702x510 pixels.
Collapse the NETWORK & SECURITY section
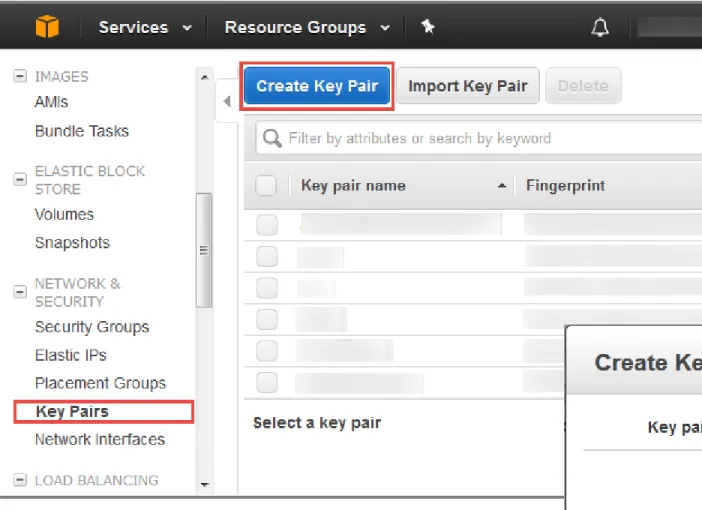pyautogui.click(x=20, y=292)
